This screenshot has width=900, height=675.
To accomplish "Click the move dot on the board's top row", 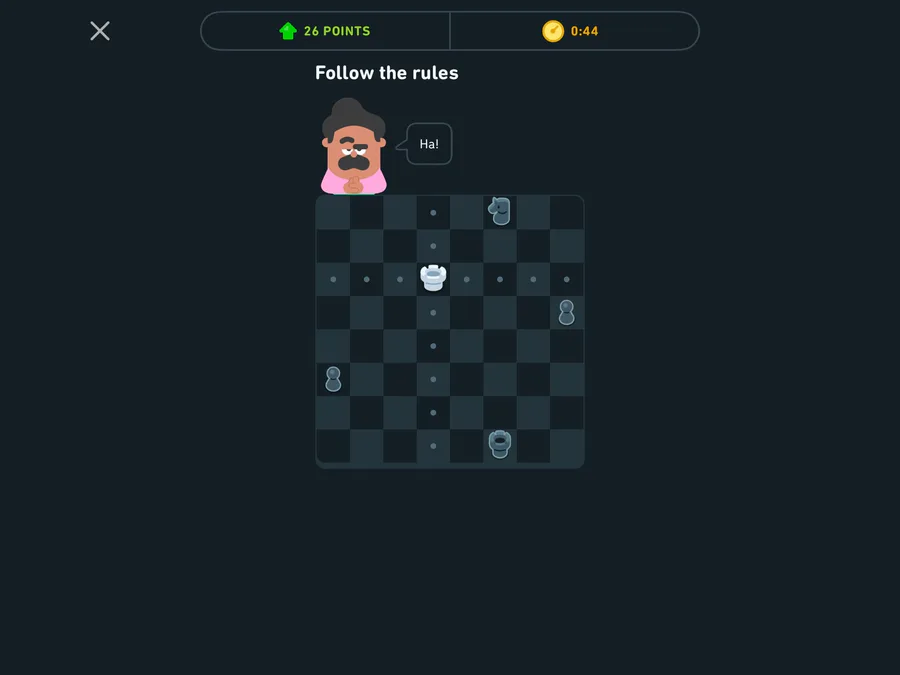I will pos(433,213).
